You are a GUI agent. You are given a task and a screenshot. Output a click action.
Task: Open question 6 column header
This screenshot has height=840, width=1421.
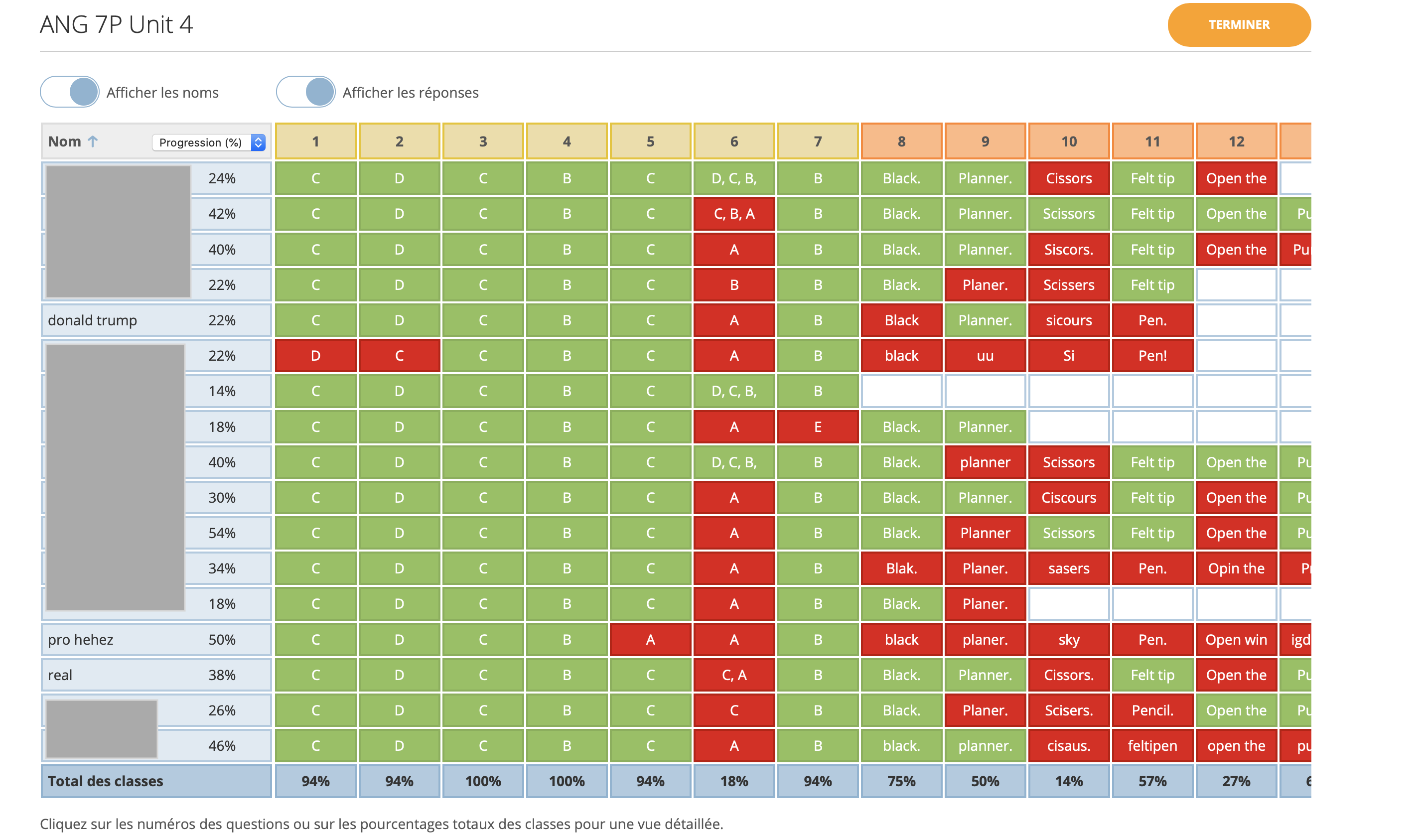coord(733,141)
